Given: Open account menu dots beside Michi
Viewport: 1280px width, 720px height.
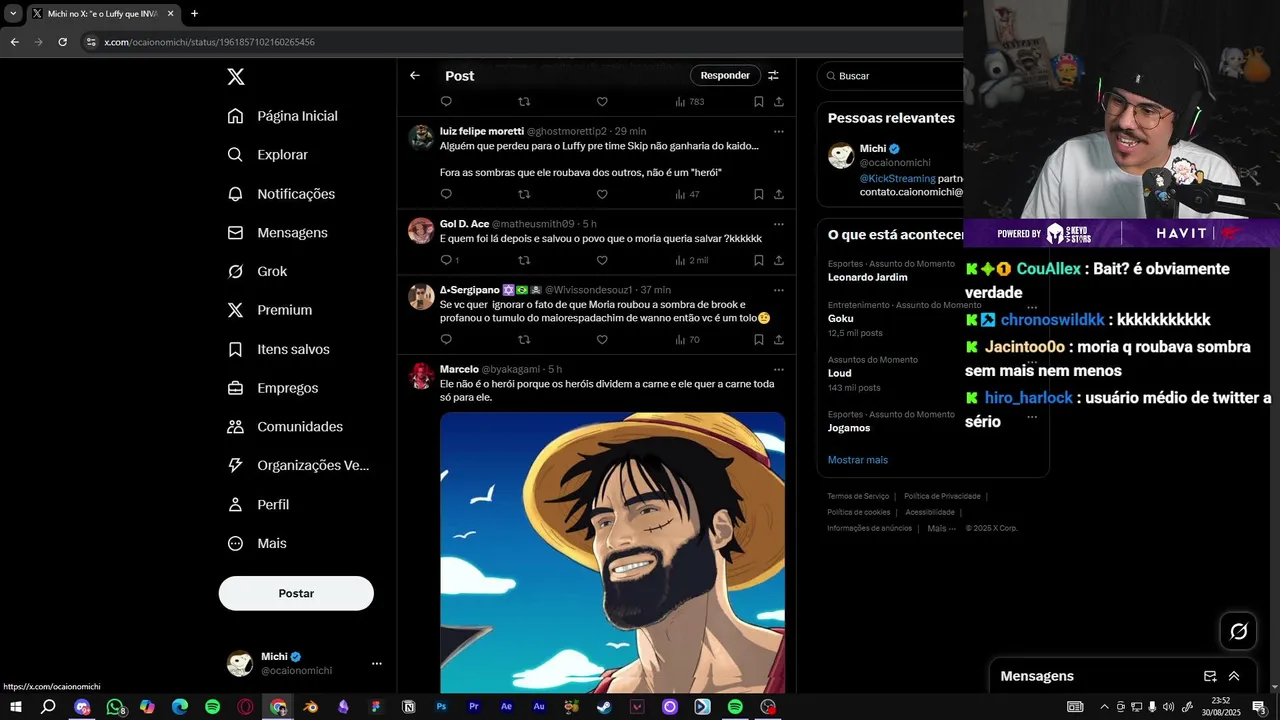Looking at the screenshot, I should point(377,663).
